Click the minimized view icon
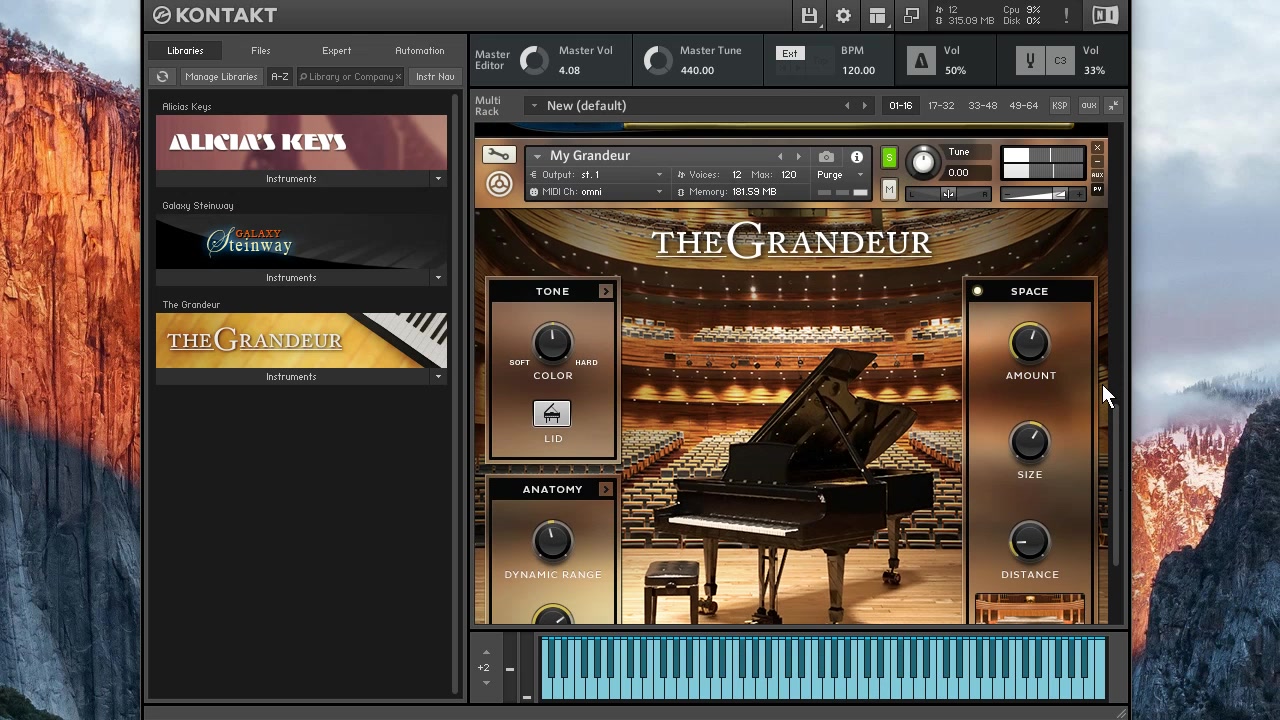The width and height of the screenshot is (1280, 720). coord(911,15)
